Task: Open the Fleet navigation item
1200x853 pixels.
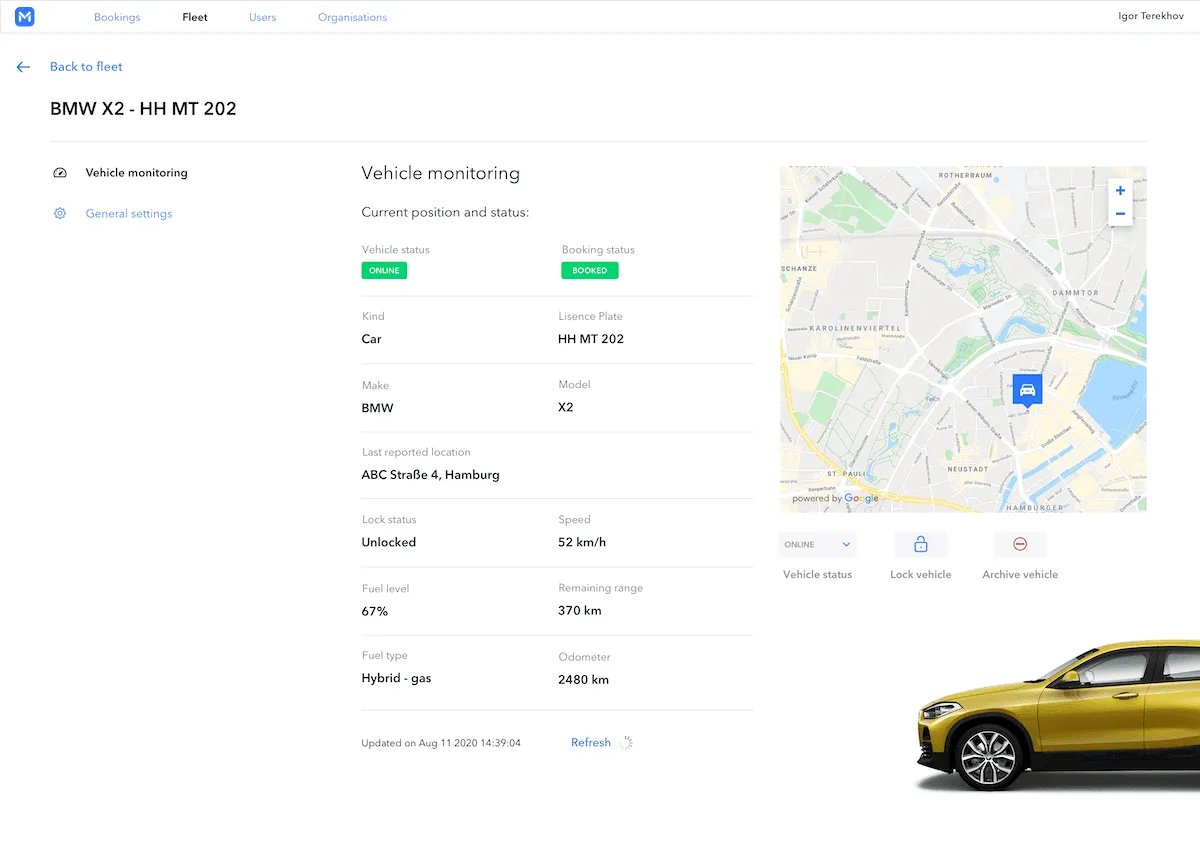Action: click(194, 16)
